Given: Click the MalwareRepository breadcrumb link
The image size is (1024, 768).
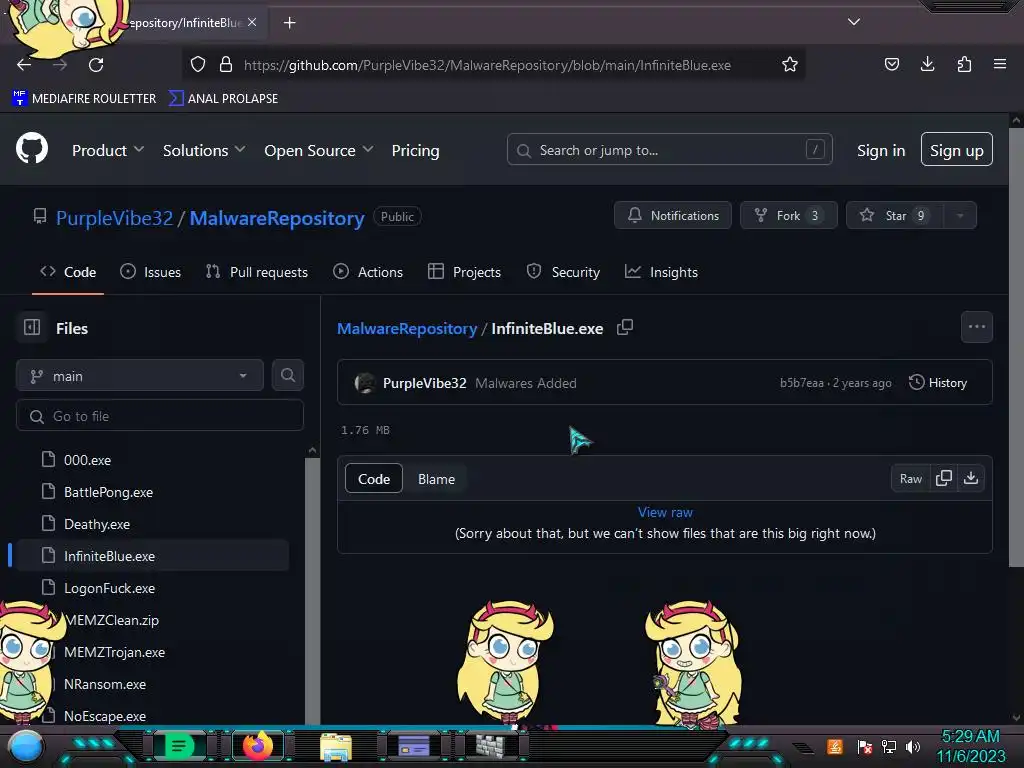Looking at the screenshot, I should click(x=407, y=328).
